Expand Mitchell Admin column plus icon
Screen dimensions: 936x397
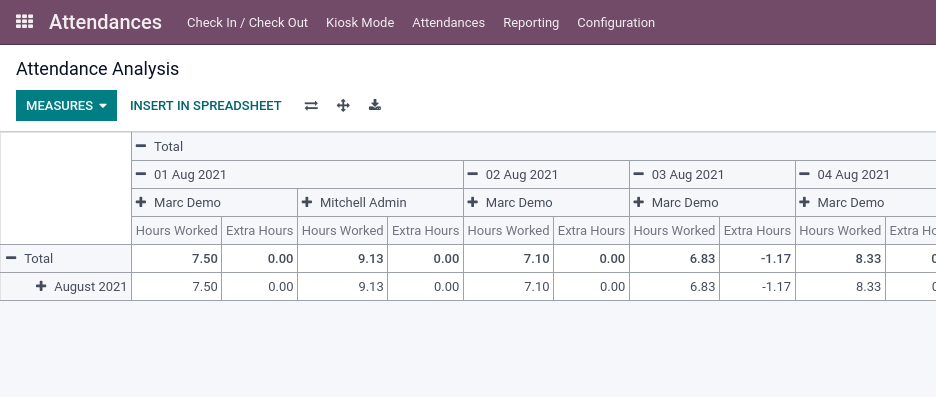pyautogui.click(x=307, y=202)
